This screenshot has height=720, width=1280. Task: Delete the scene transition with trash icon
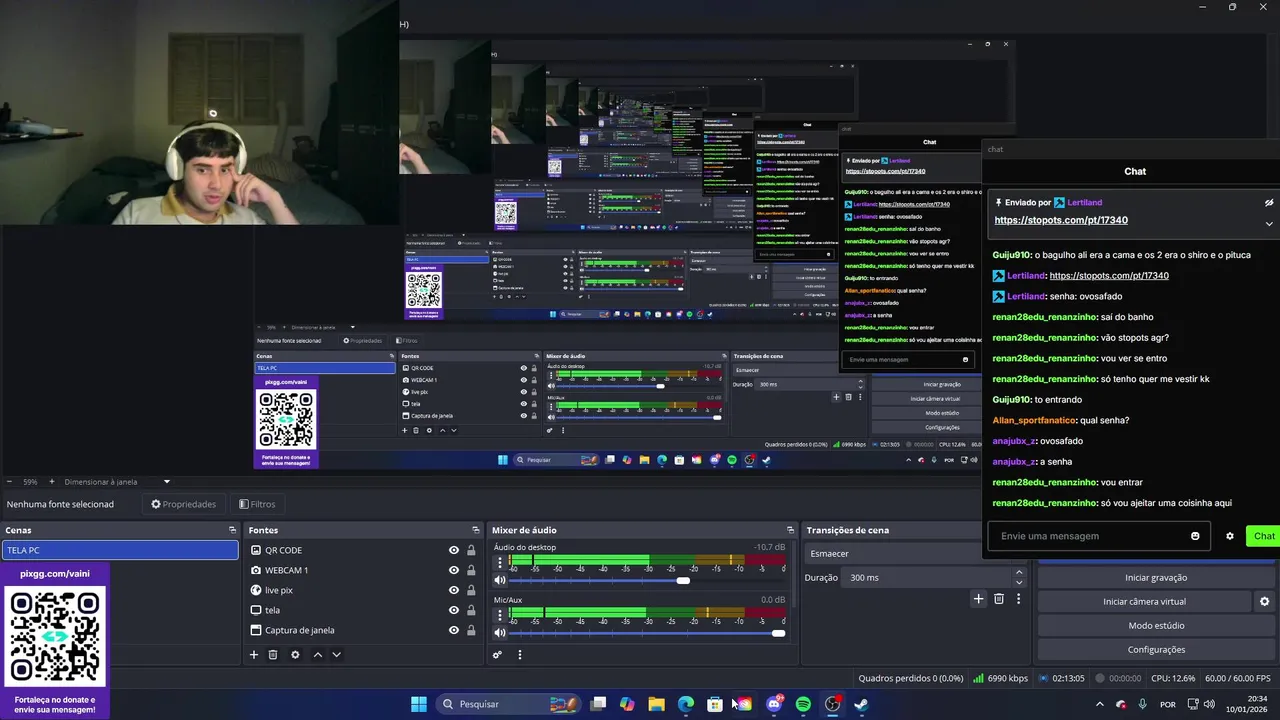click(x=999, y=599)
